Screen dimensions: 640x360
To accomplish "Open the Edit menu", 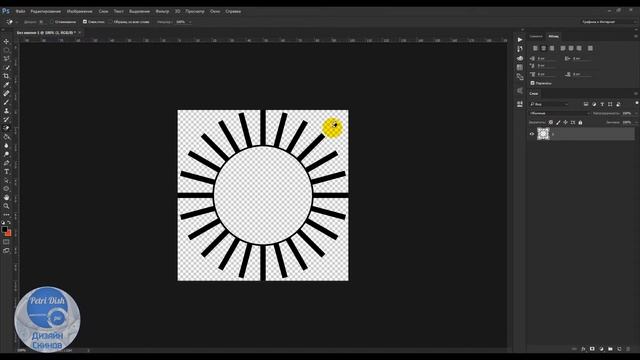I will click(46, 11).
